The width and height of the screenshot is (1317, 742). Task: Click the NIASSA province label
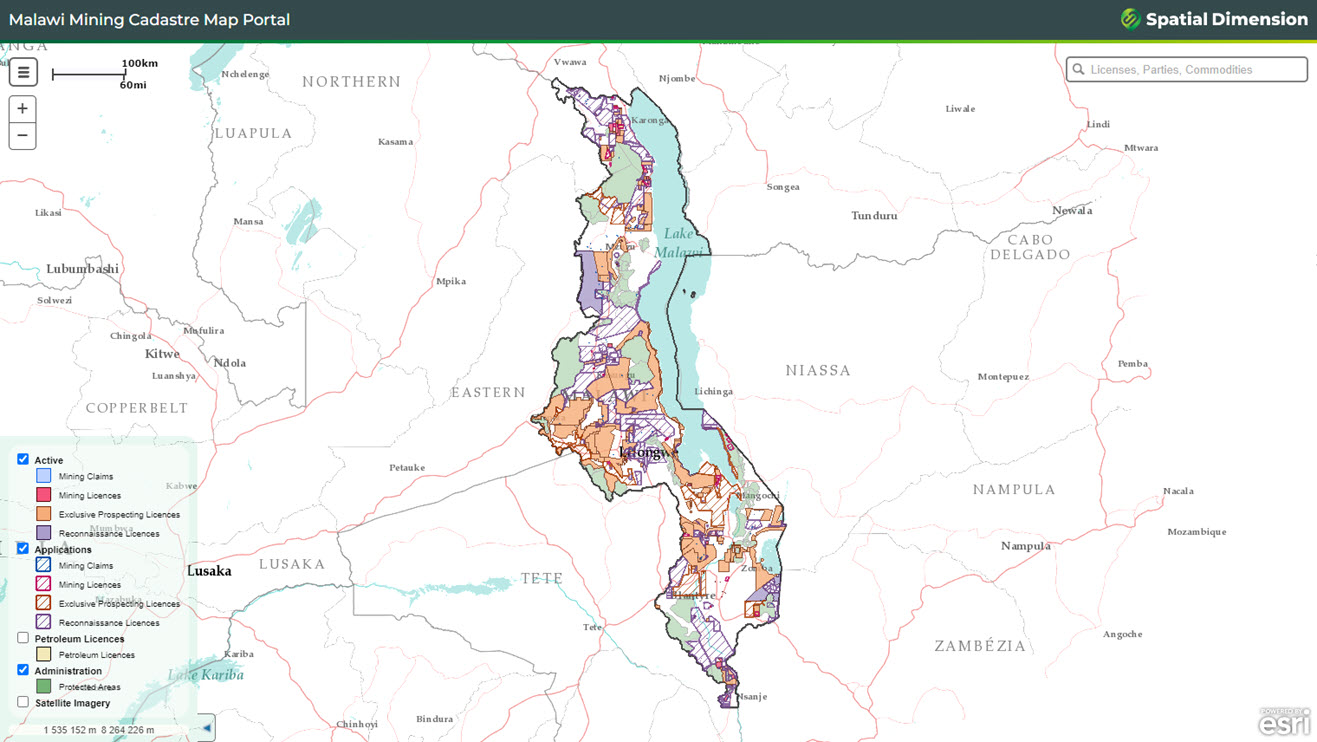coord(818,370)
